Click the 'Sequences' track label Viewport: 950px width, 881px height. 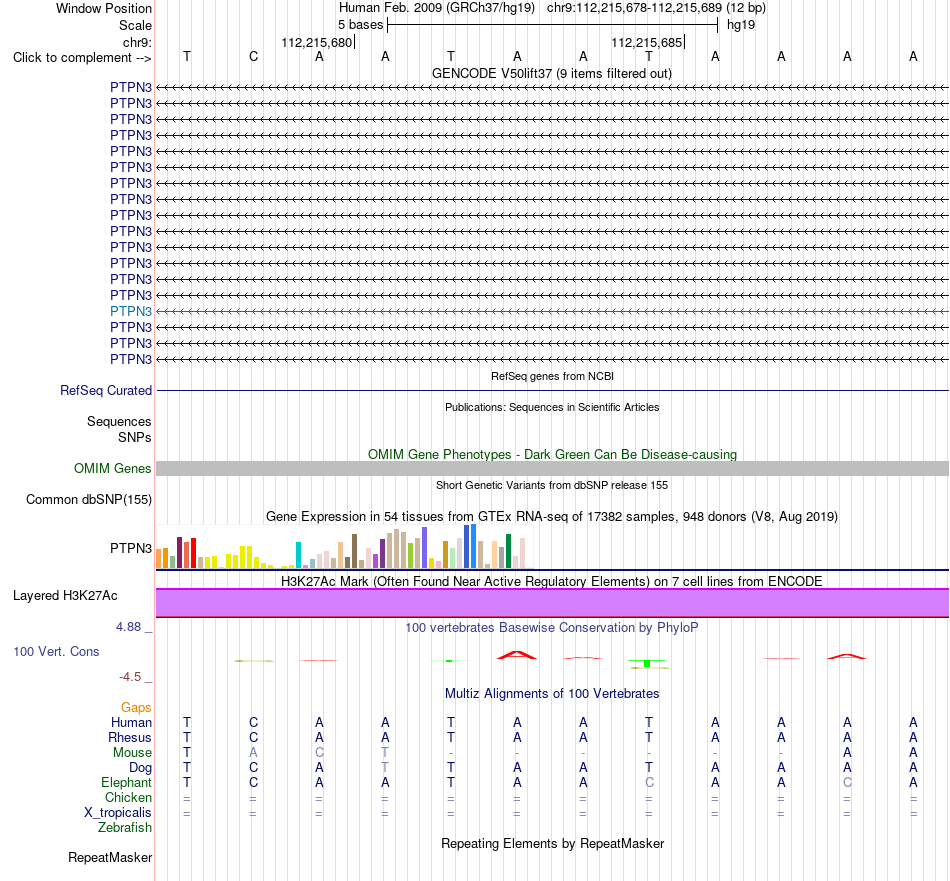pos(119,421)
